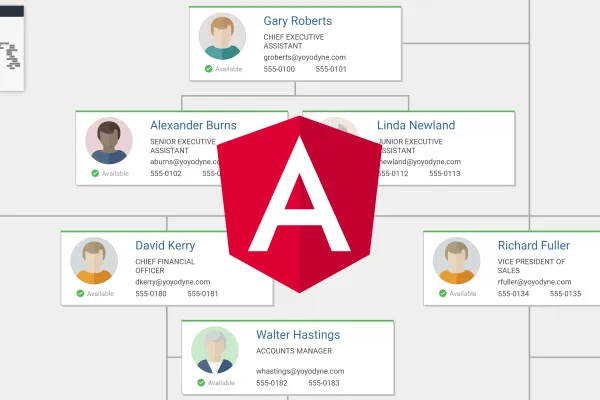The width and height of the screenshot is (600, 400).
Task: Click email rfuller@yoyodyne.com
Action: point(535,282)
